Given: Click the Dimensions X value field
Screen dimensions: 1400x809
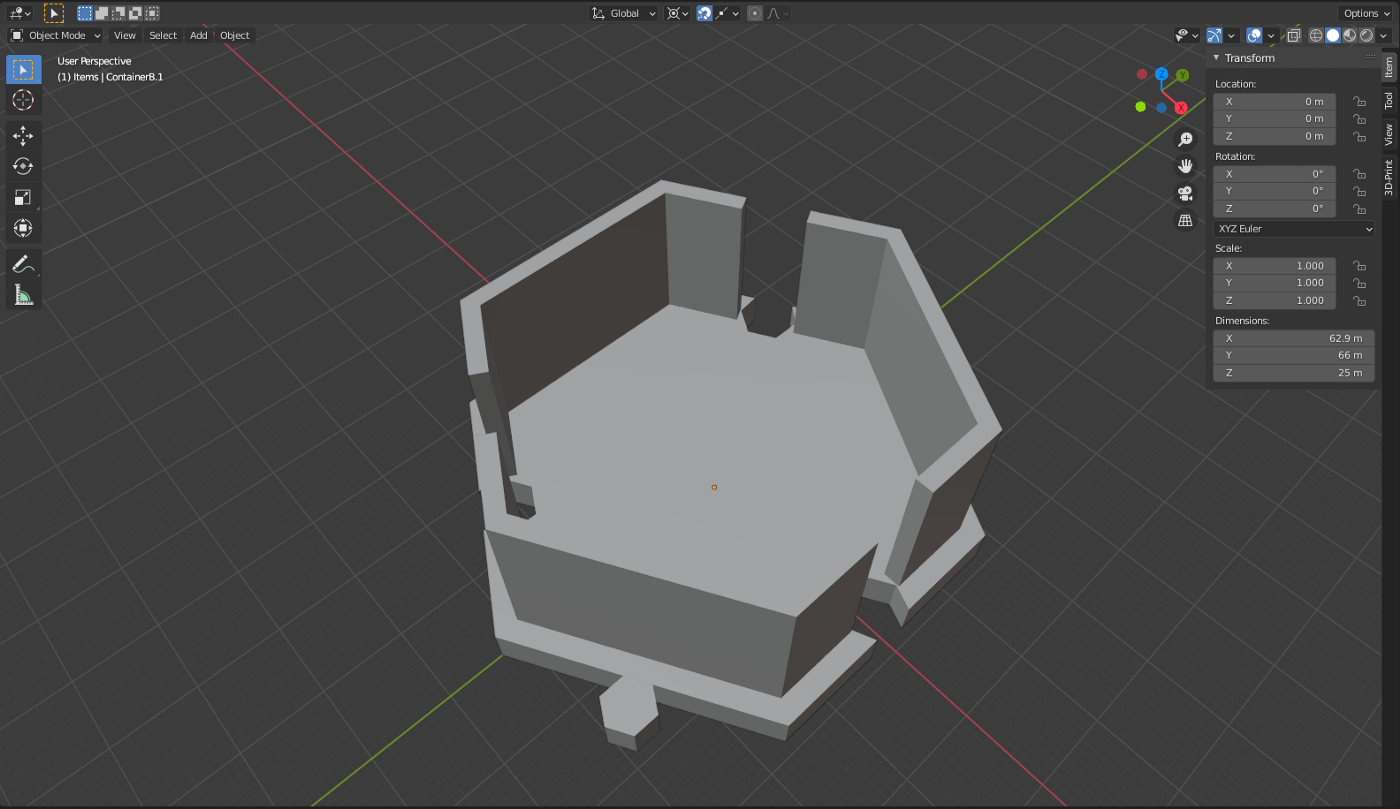Looking at the screenshot, I should point(1293,338).
